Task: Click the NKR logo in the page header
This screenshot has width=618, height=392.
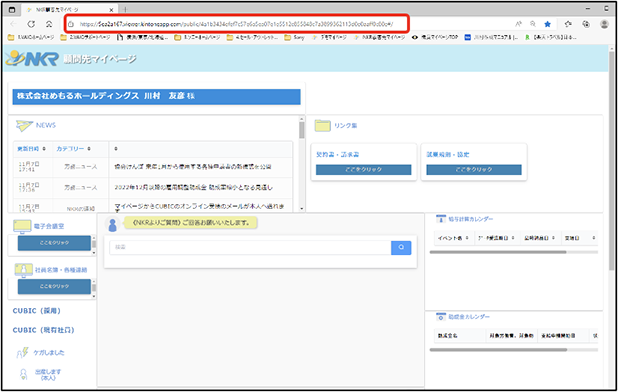Action: [32, 58]
